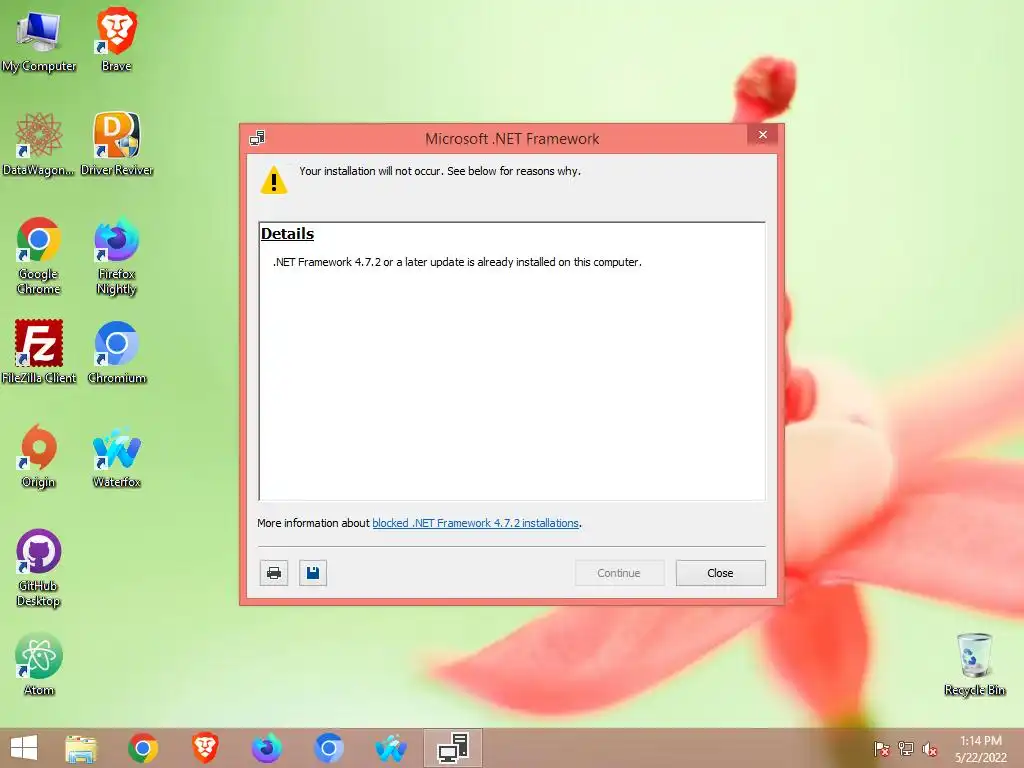Select the GitHub Desktop shortcut
1024x768 pixels.
coord(39,568)
